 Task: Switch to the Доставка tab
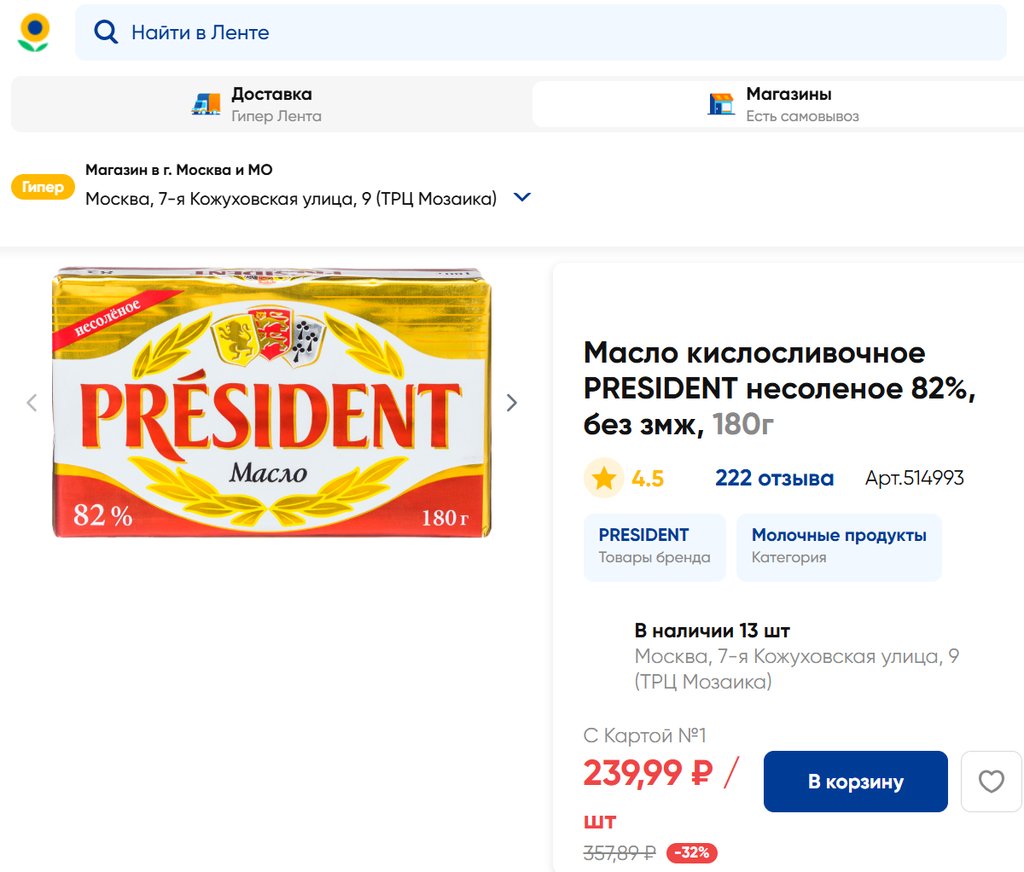pos(271,104)
